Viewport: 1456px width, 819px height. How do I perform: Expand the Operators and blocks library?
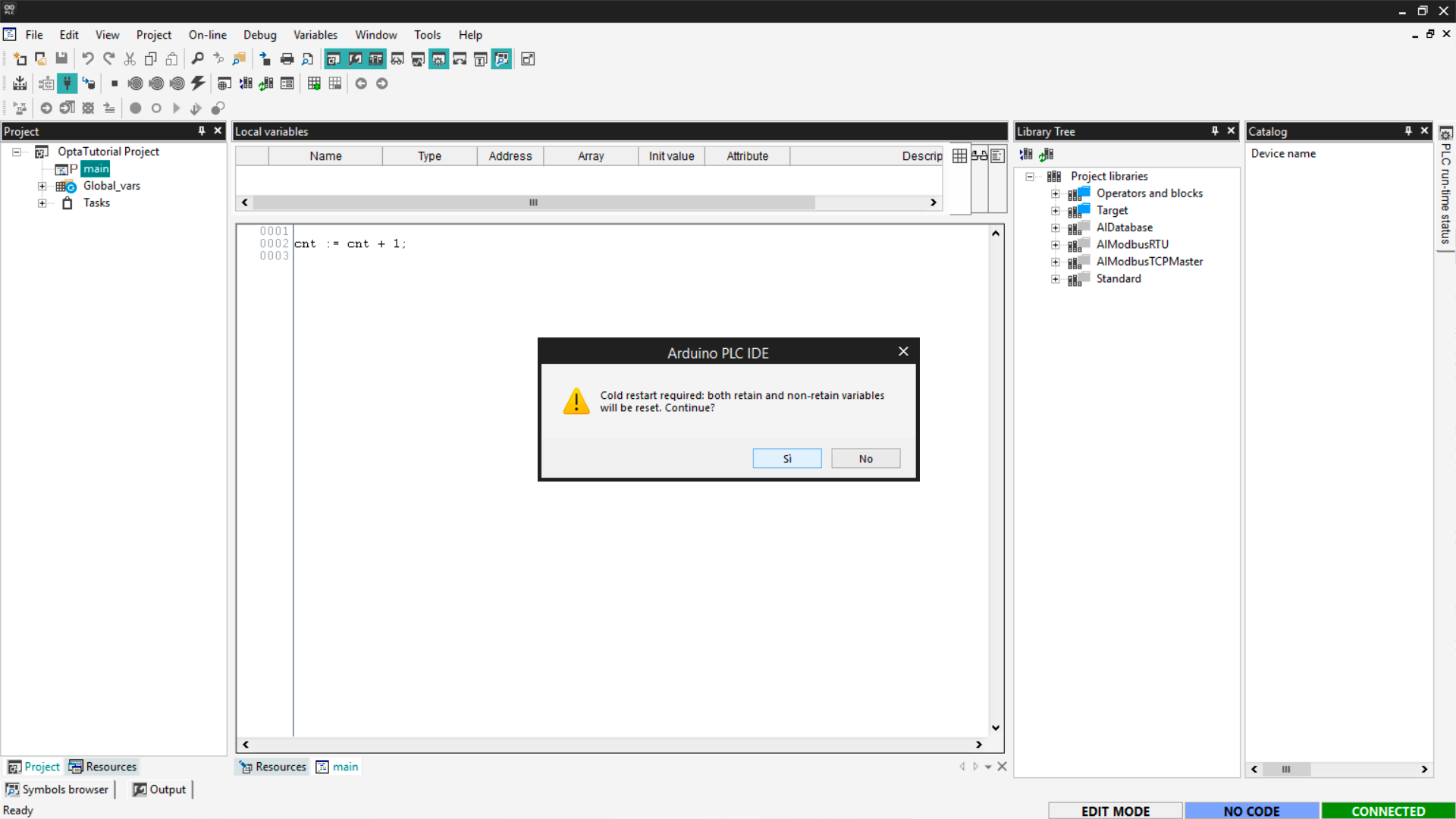click(1055, 193)
